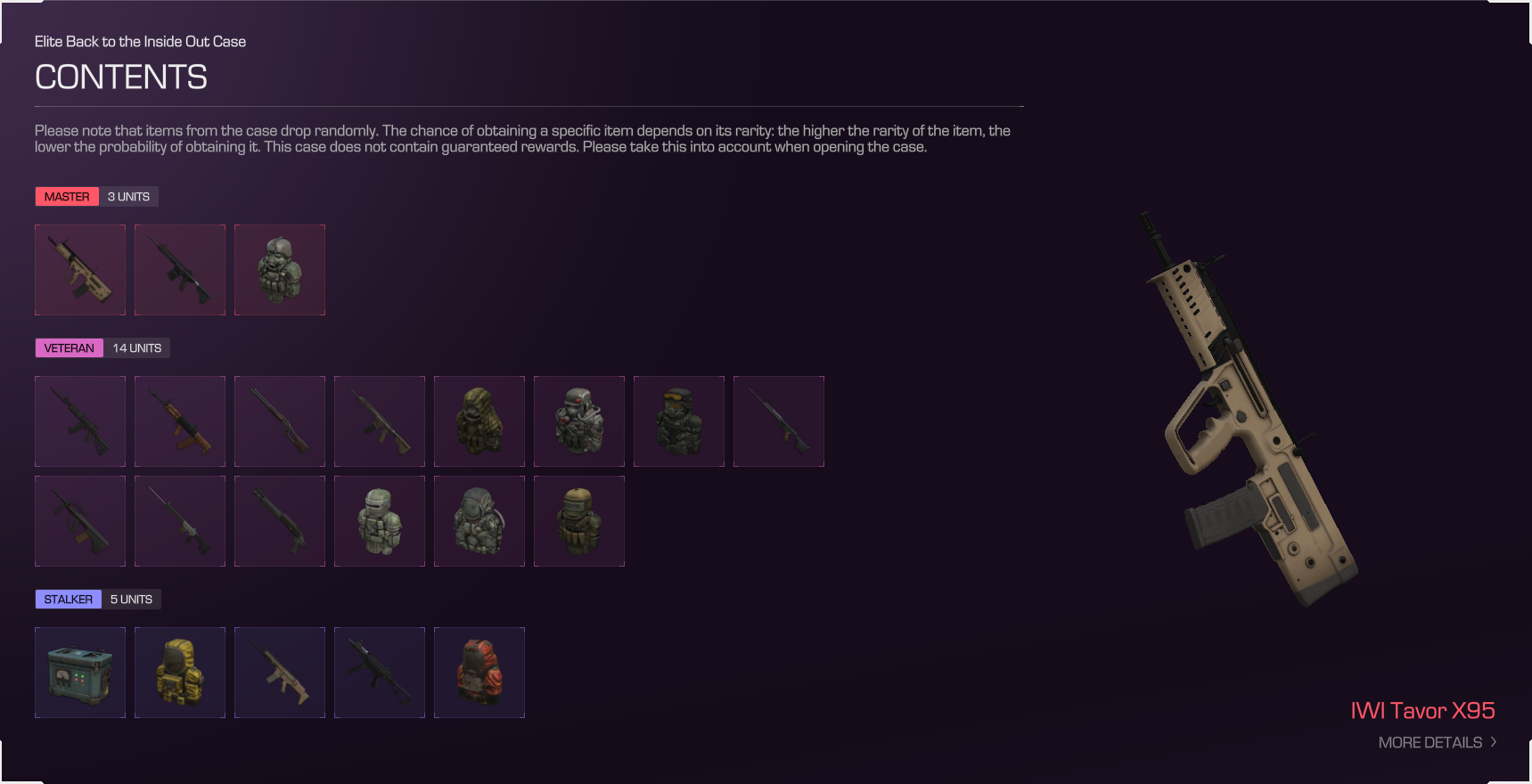
Task: Click the large Tavor X95 3D preview model
Action: tap(1248, 410)
